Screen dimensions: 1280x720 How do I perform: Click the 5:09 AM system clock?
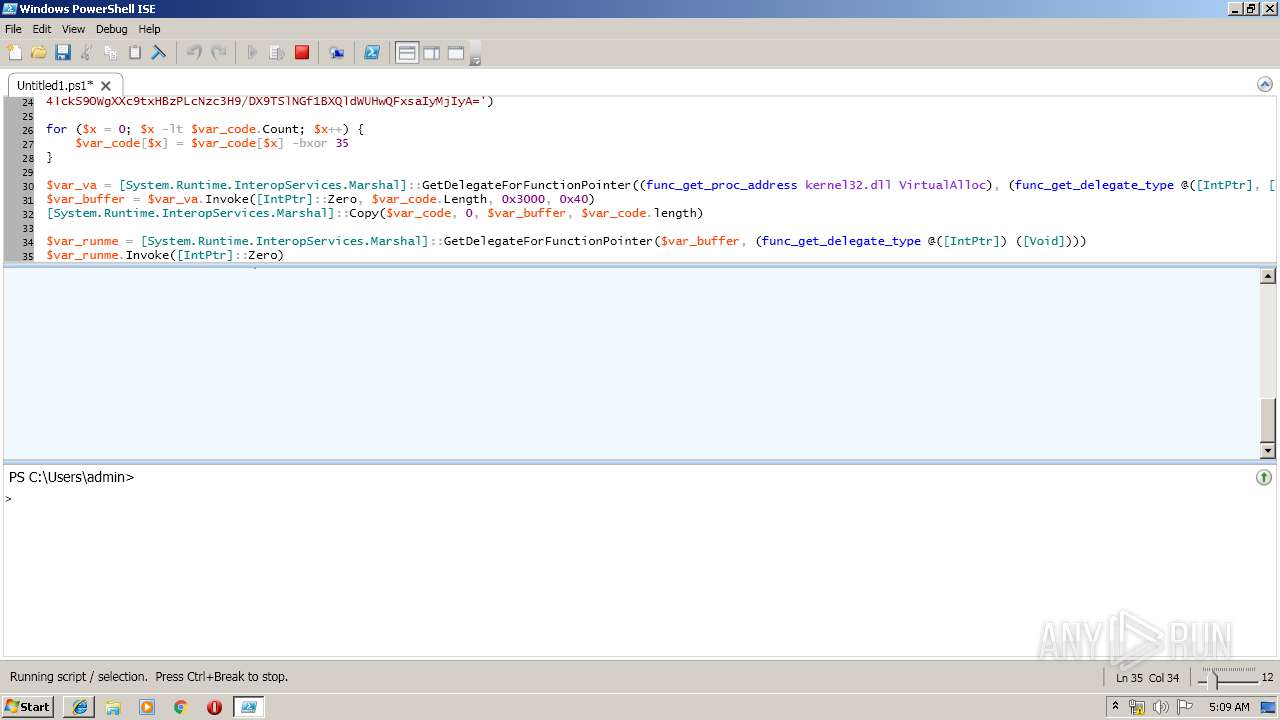[x=1229, y=707]
